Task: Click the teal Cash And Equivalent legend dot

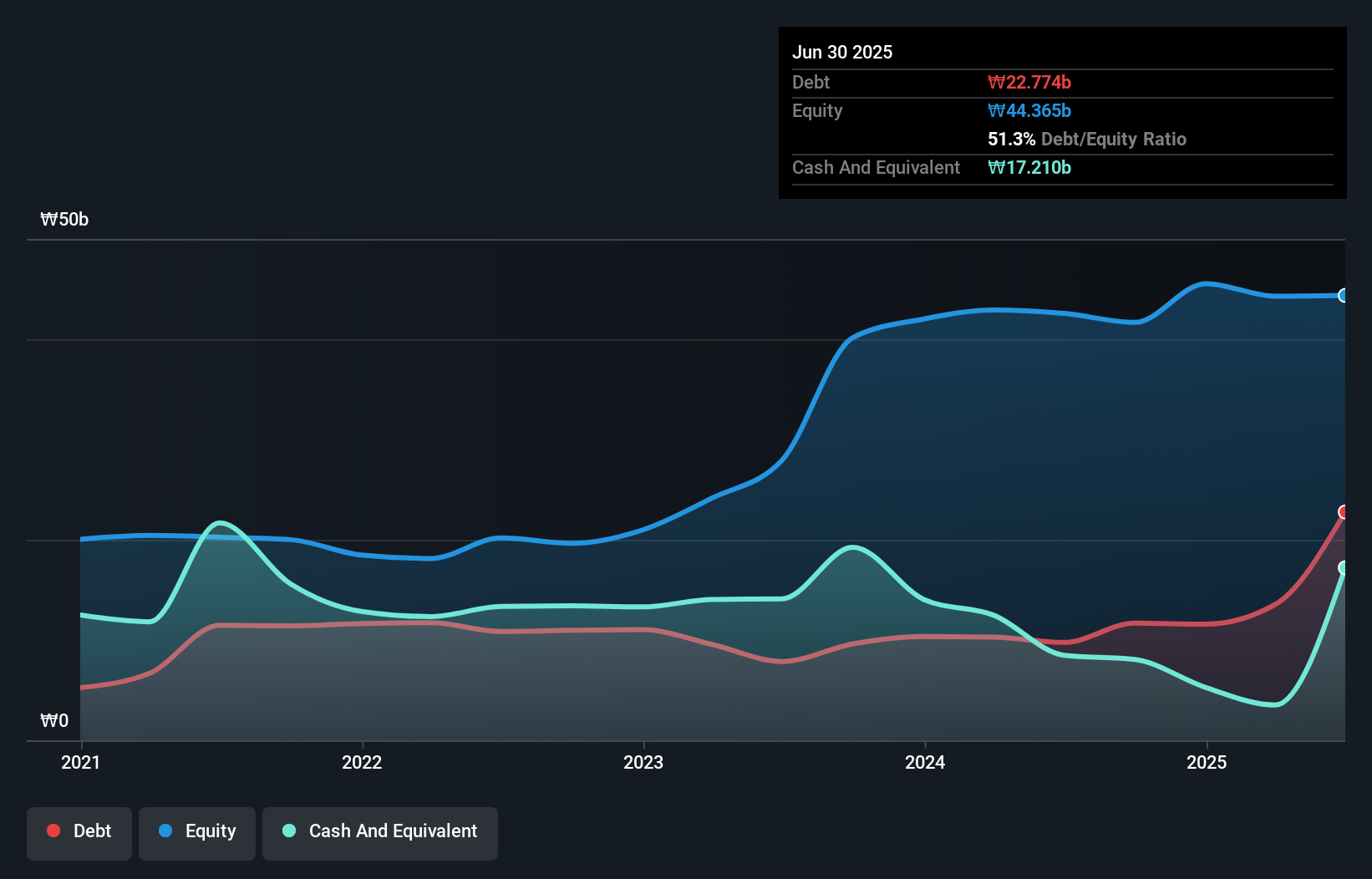Action: [x=287, y=831]
